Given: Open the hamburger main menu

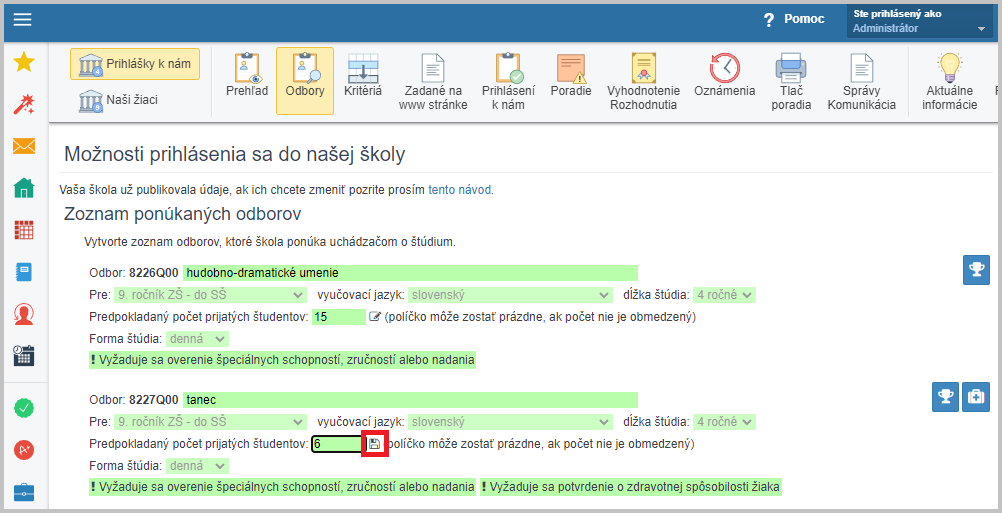Looking at the screenshot, I should point(22,20).
